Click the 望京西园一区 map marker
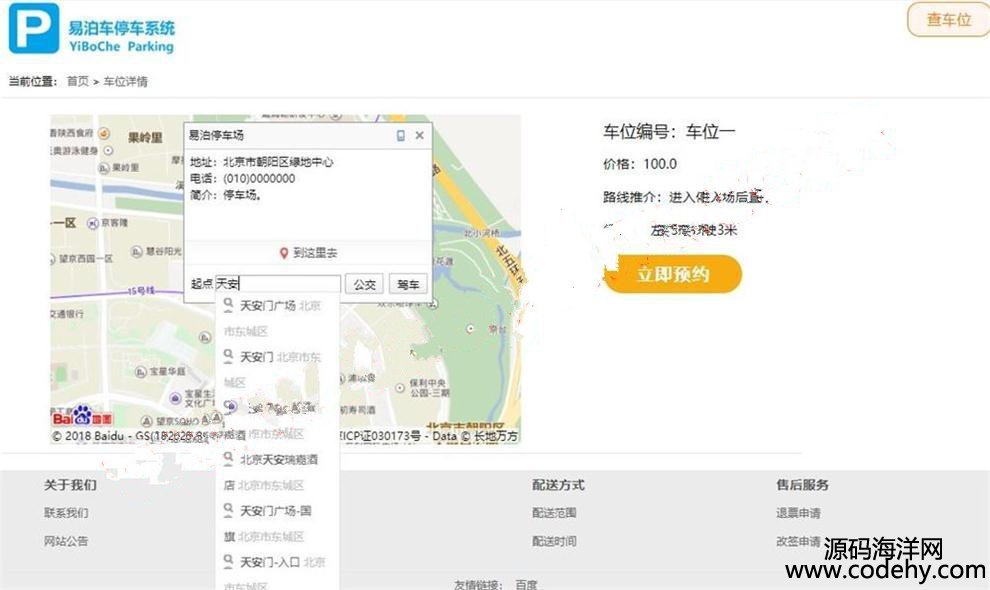 [53, 259]
